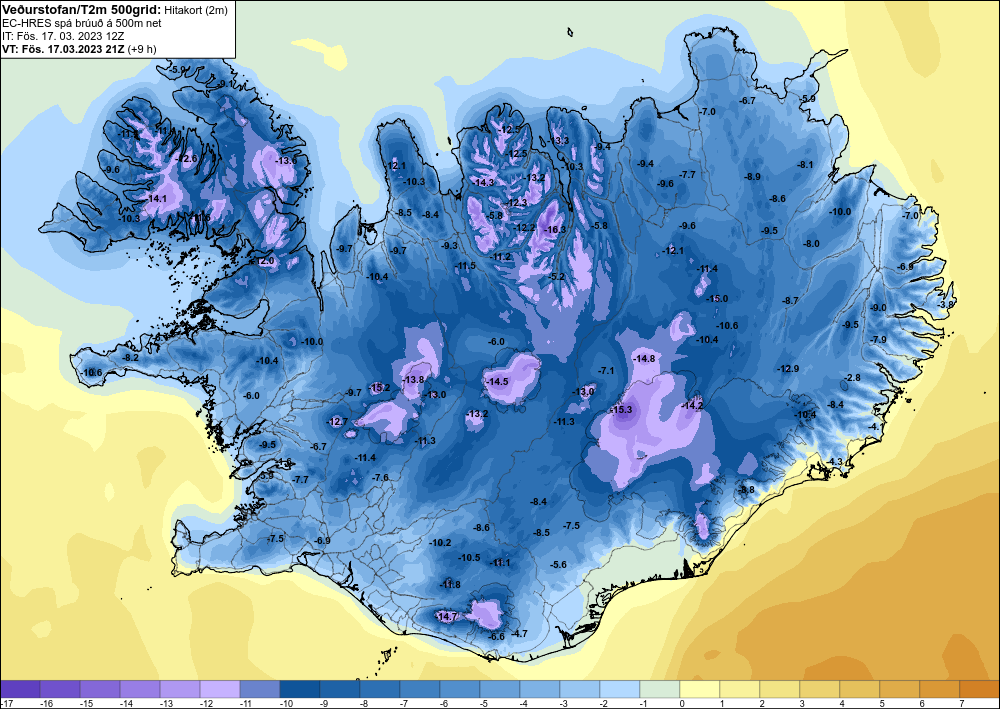Click the '-12.7' temperature value

338,421
